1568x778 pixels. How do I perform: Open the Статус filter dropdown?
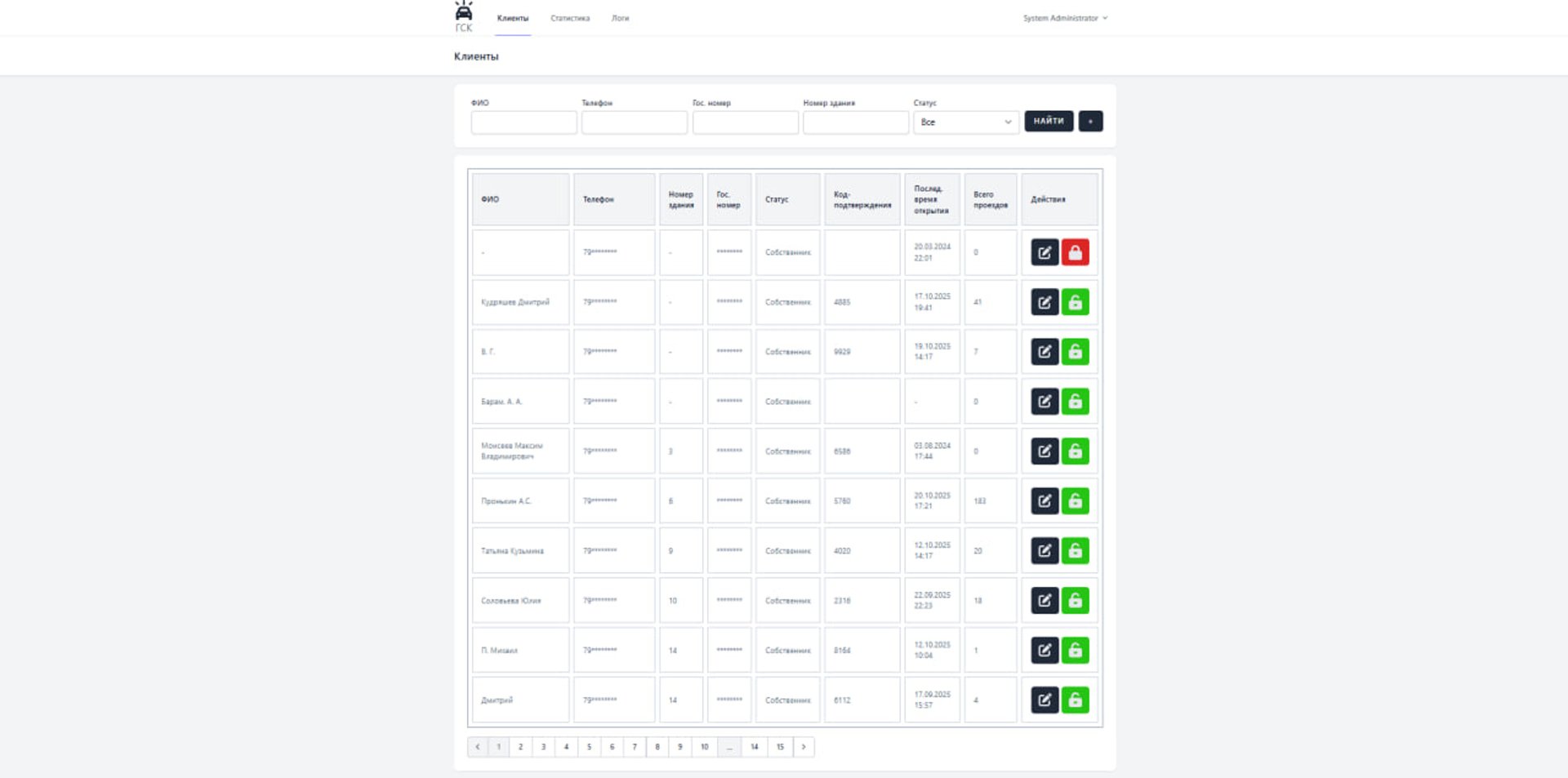[x=965, y=122]
